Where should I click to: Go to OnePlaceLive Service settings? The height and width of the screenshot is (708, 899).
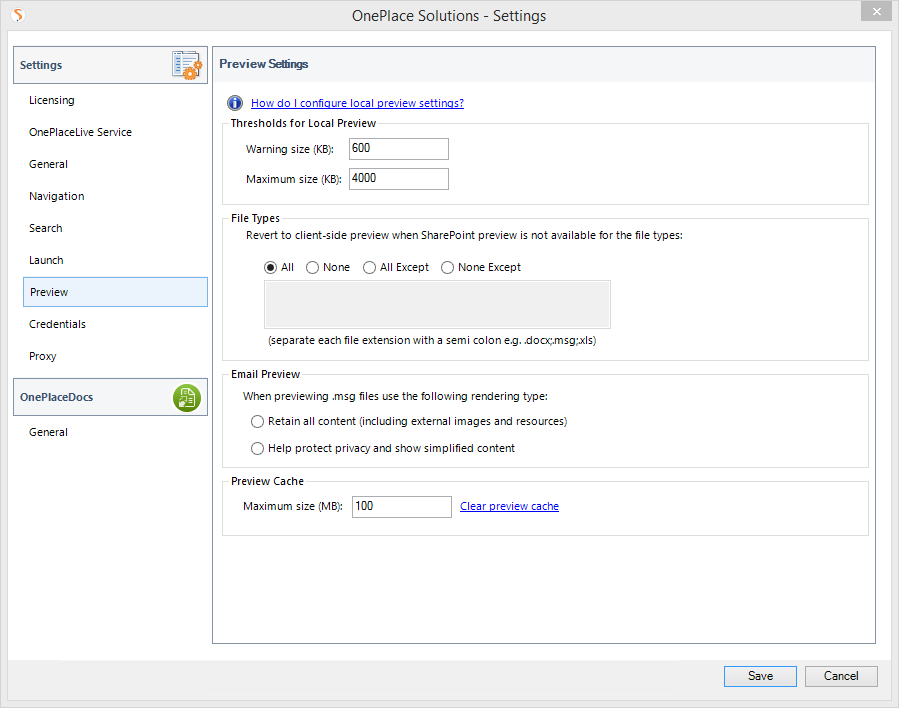point(80,132)
